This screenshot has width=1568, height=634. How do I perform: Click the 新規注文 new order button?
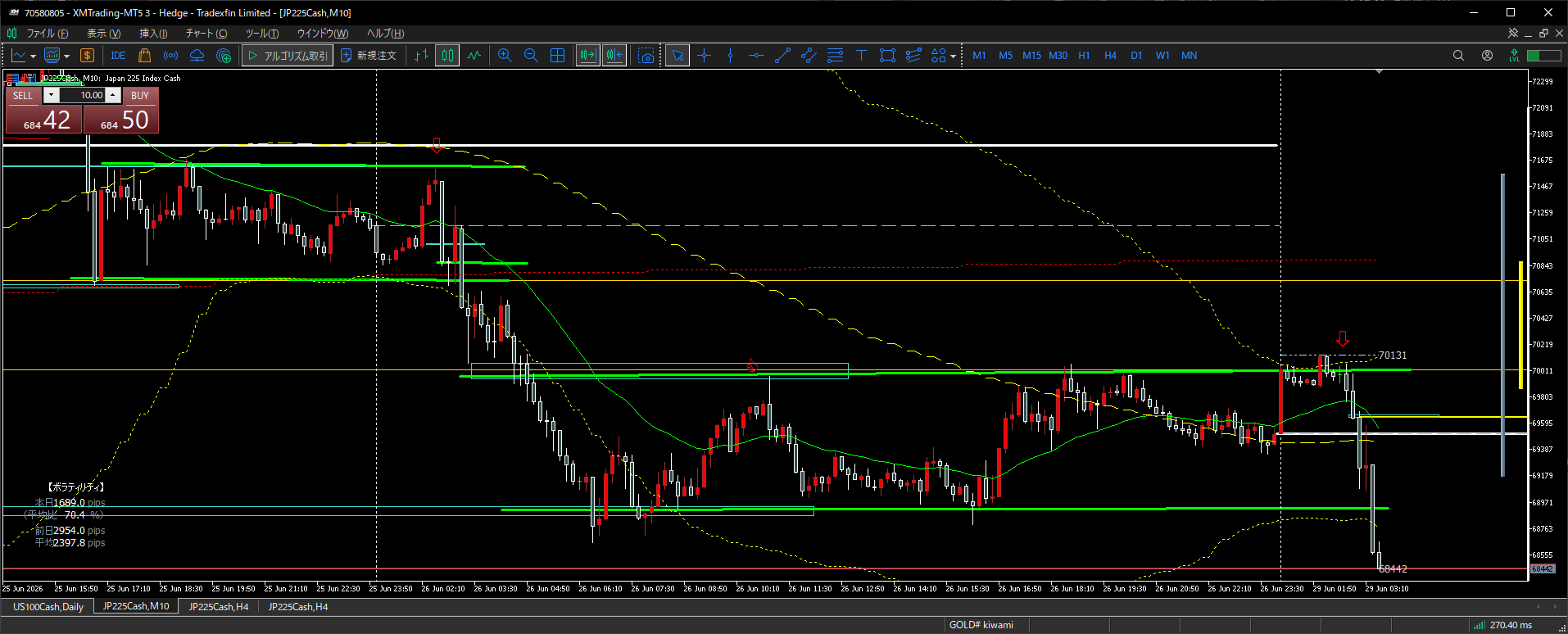368,56
